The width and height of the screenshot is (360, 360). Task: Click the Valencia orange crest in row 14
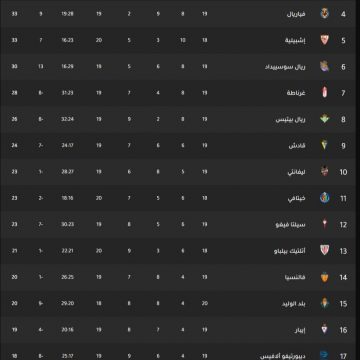(324, 277)
